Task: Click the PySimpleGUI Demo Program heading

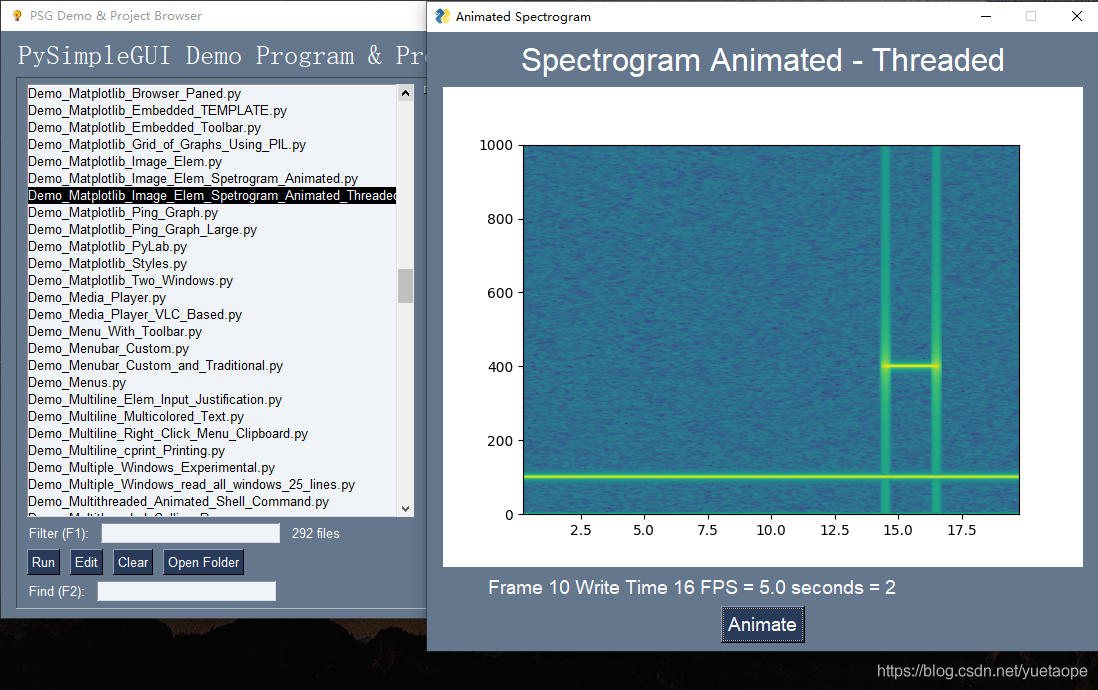Action: [x=221, y=56]
